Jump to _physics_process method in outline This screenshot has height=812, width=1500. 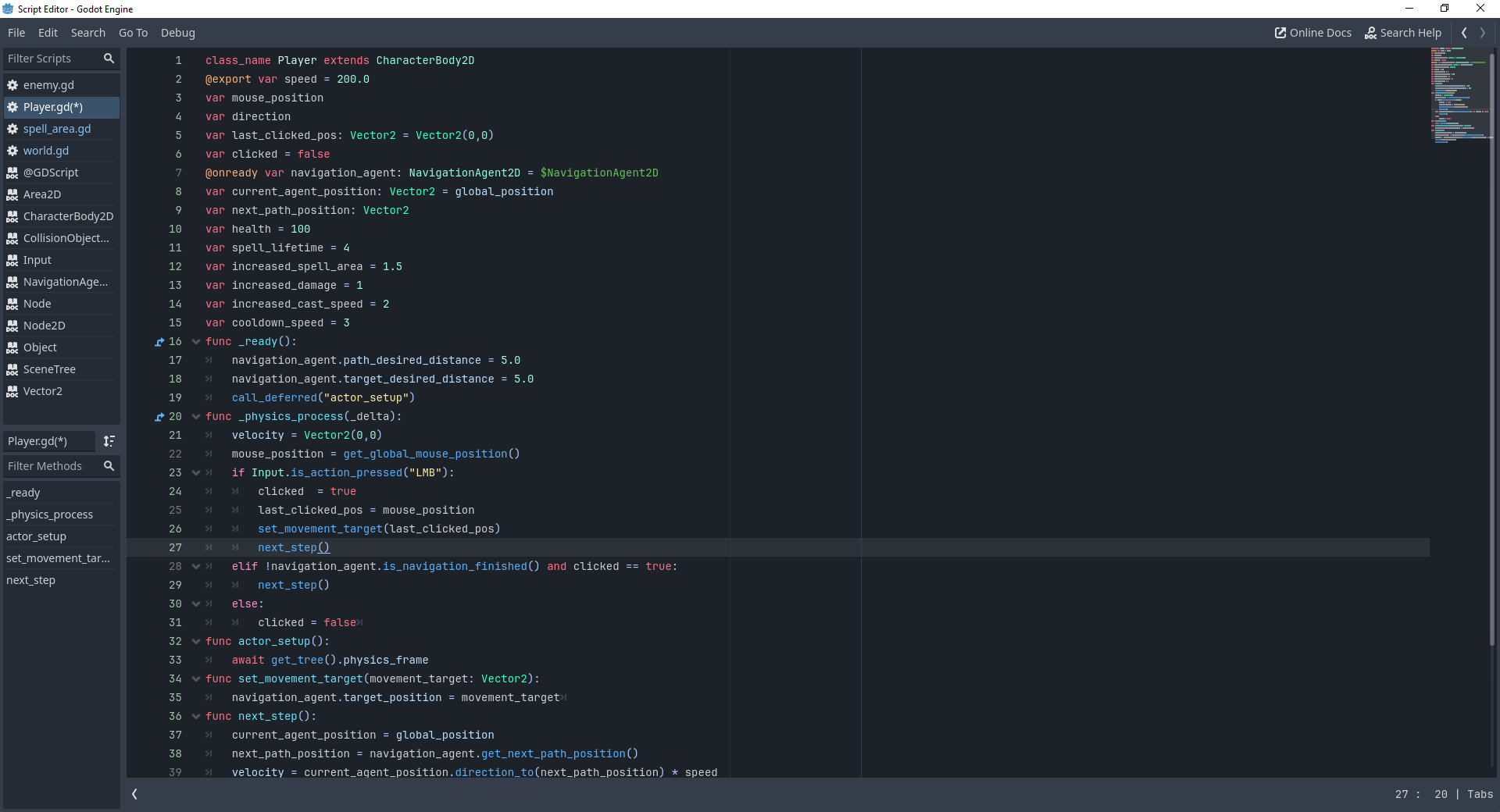pyautogui.click(x=61, y=515)
